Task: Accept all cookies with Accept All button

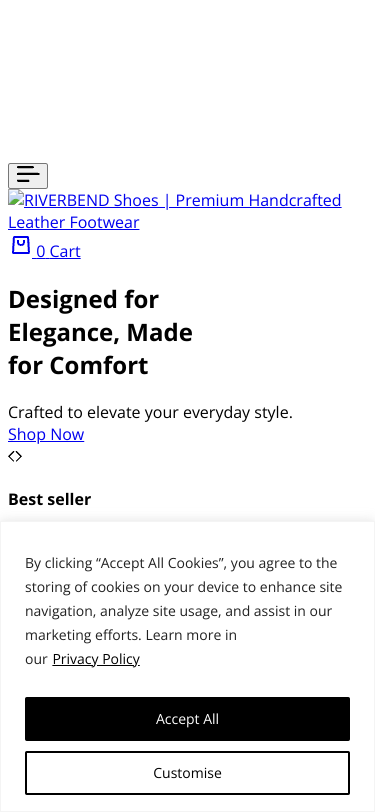Action: [x=188, y=719]
